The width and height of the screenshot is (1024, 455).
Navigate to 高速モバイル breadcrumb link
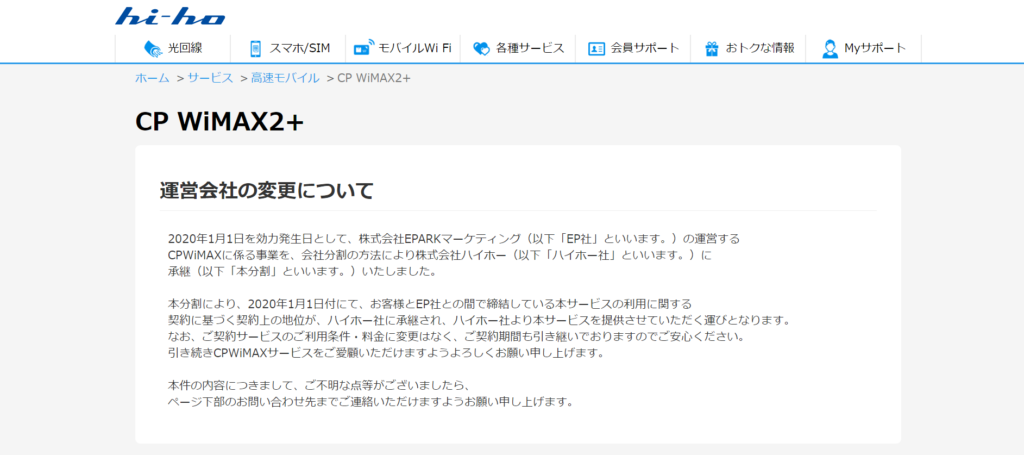[x=285, y=78]
